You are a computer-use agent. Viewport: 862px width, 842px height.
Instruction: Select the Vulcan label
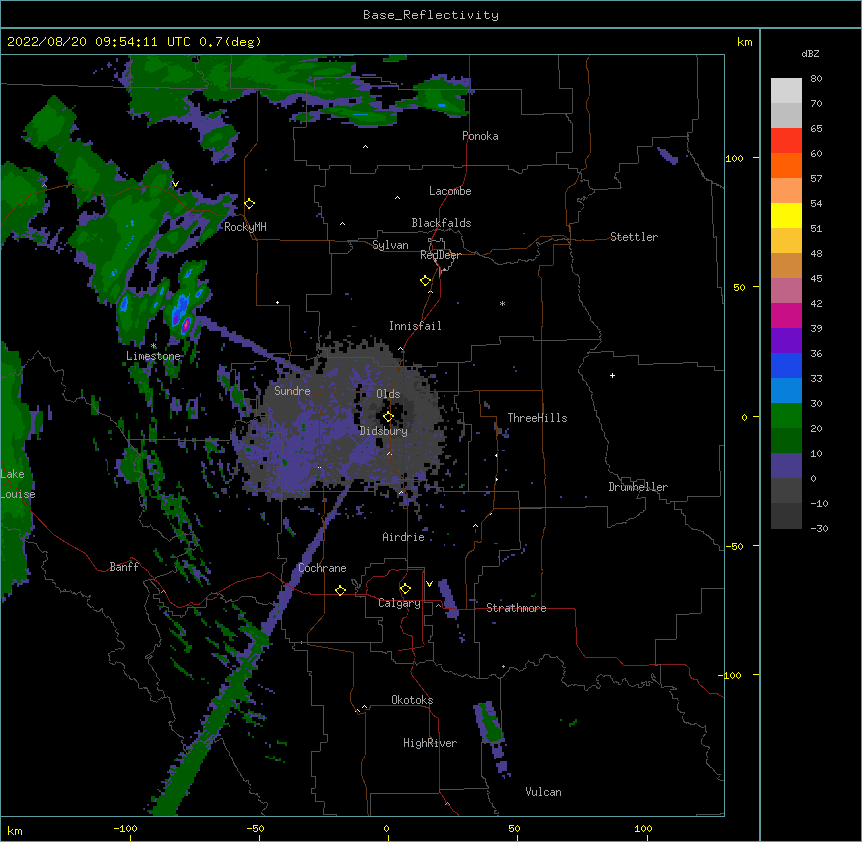tap(543, 792)
